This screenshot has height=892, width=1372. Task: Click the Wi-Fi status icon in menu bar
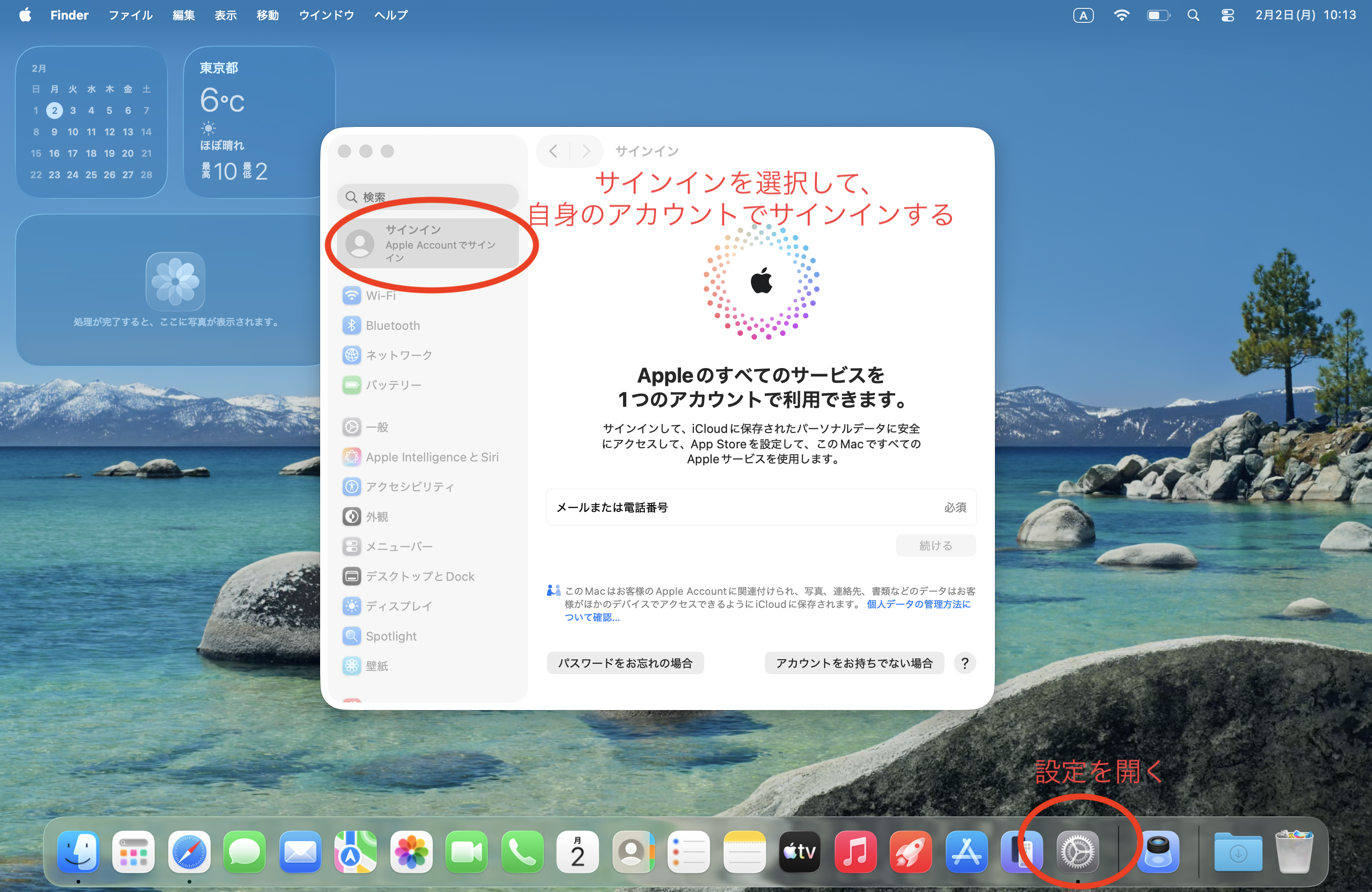coord(1121,15)
